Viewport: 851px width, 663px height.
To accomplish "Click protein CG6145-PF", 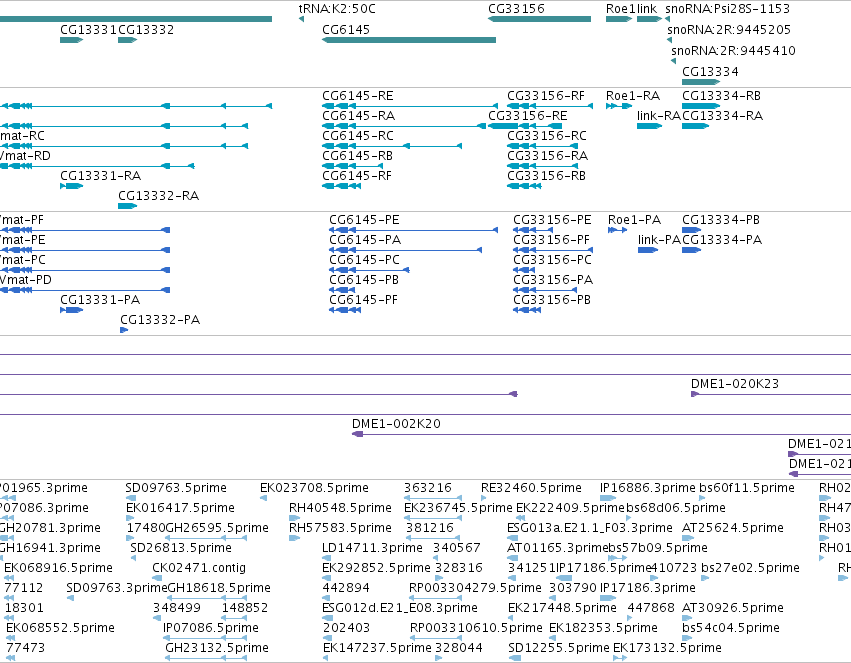I will coord(363,301).
